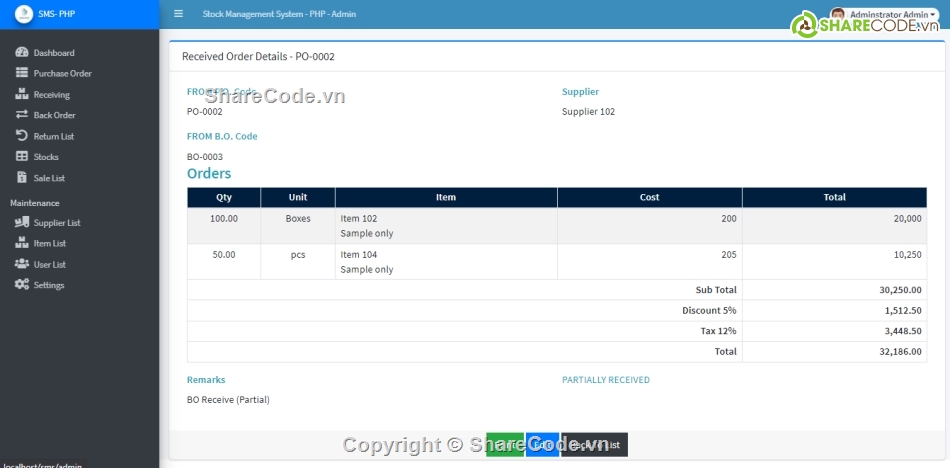Click the Dashboard gauge icon in sidebar
The height and width of the screenshot is (468, 950).
(22, 52)
